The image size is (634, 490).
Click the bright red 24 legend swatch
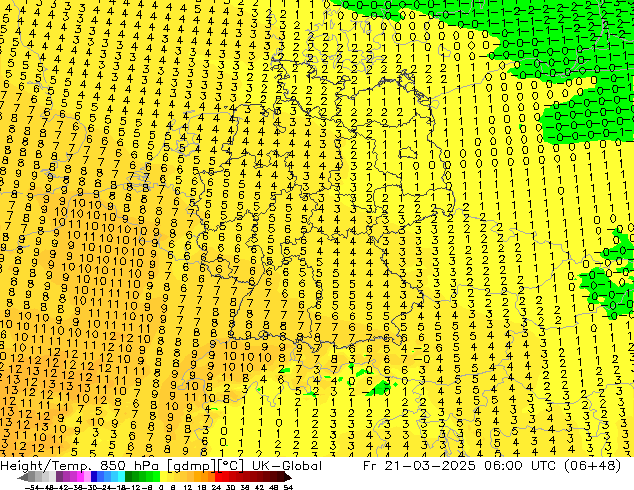(x=219, y=476)
